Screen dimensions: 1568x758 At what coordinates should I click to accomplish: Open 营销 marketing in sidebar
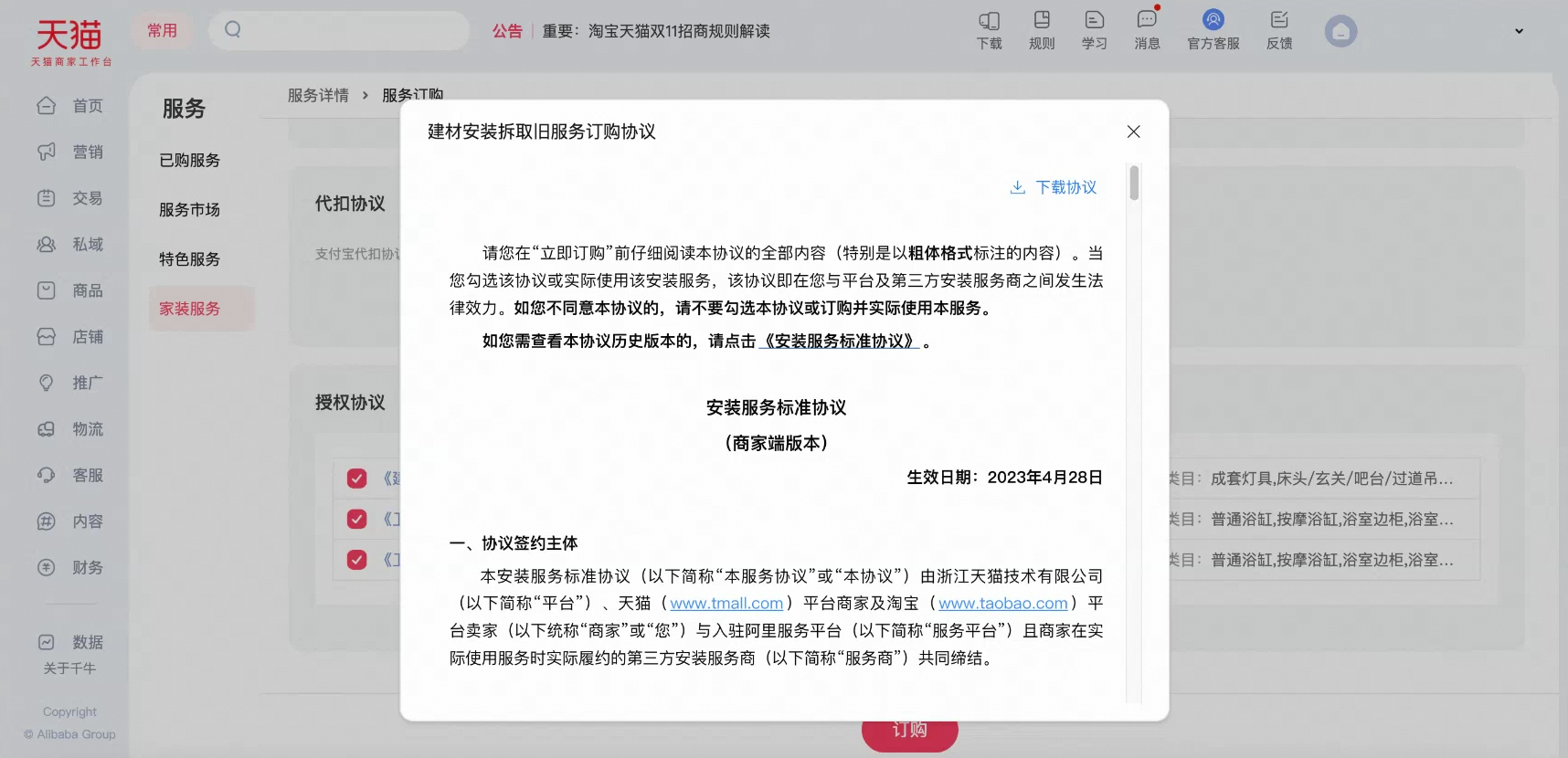tap(70, 152)
